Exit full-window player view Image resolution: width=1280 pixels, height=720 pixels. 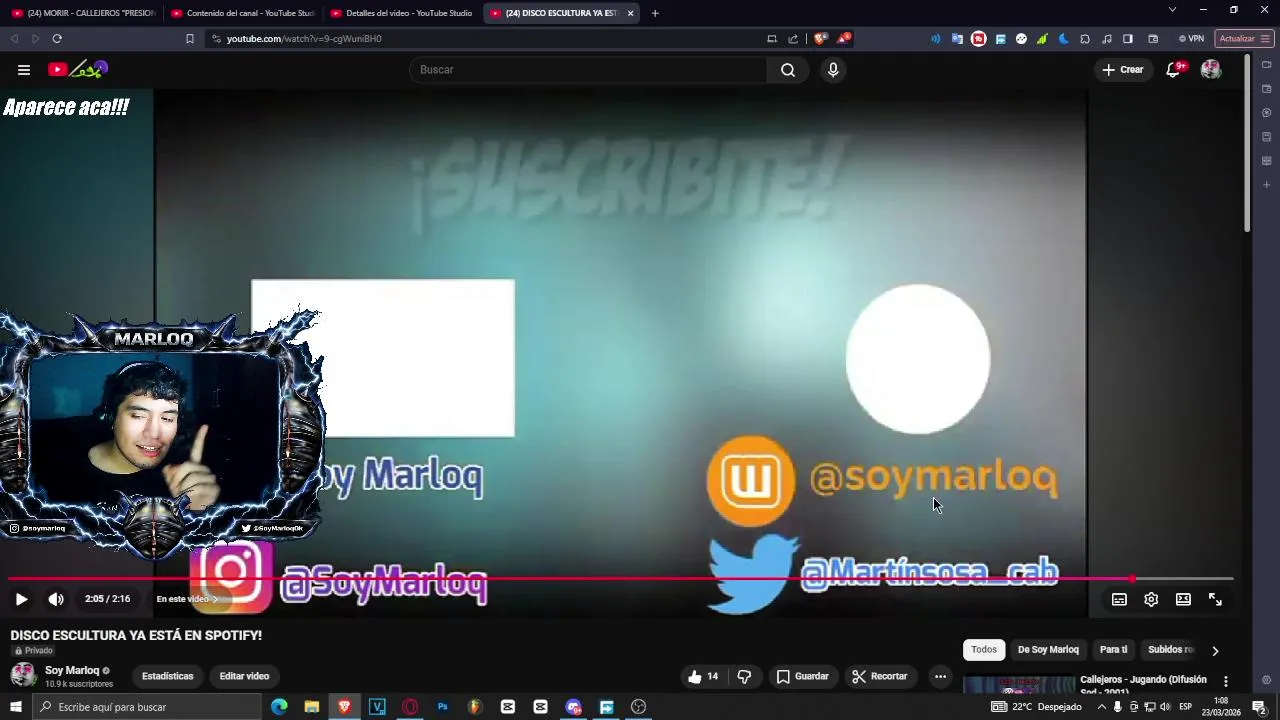tap(1215, 599)
